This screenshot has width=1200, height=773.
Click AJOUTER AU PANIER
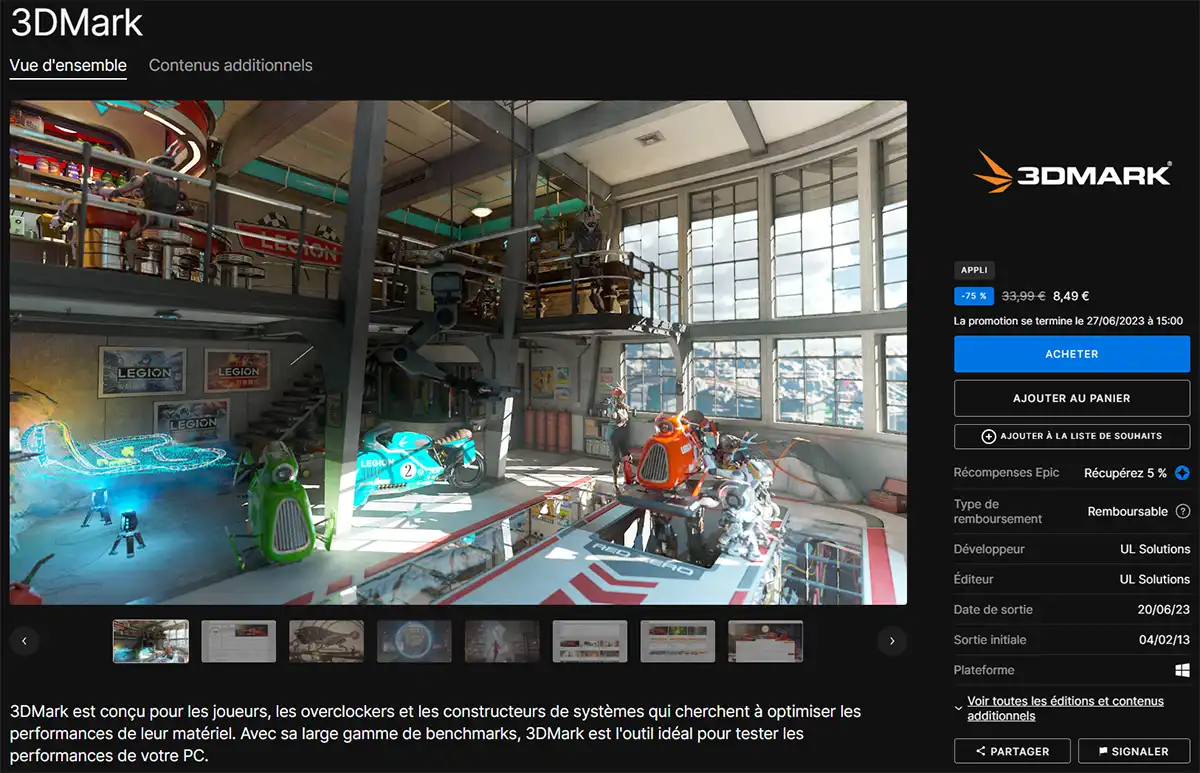[x=1071, y=398]
